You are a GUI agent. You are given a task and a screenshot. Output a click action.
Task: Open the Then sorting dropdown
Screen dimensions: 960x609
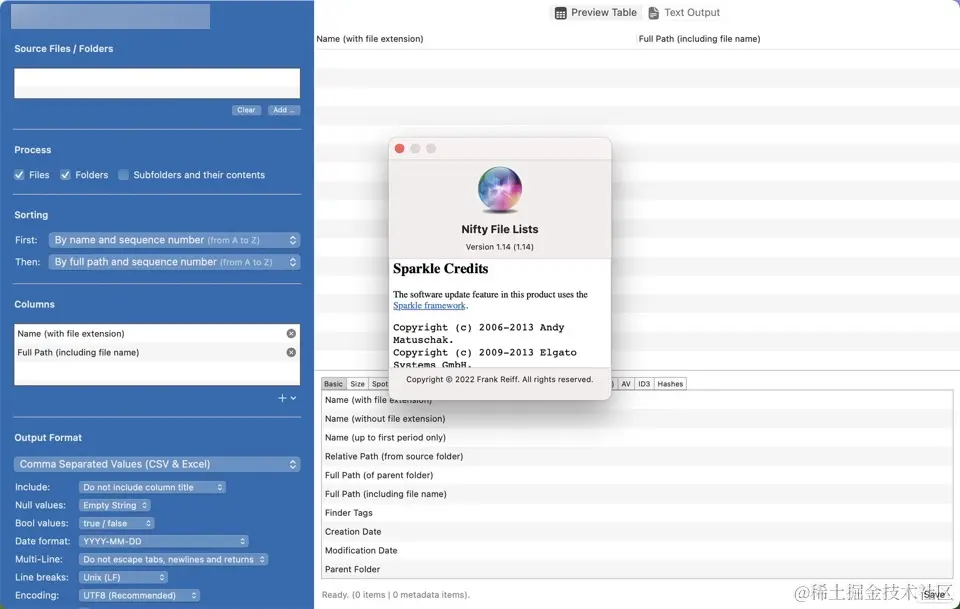click(x=174, y=262)
